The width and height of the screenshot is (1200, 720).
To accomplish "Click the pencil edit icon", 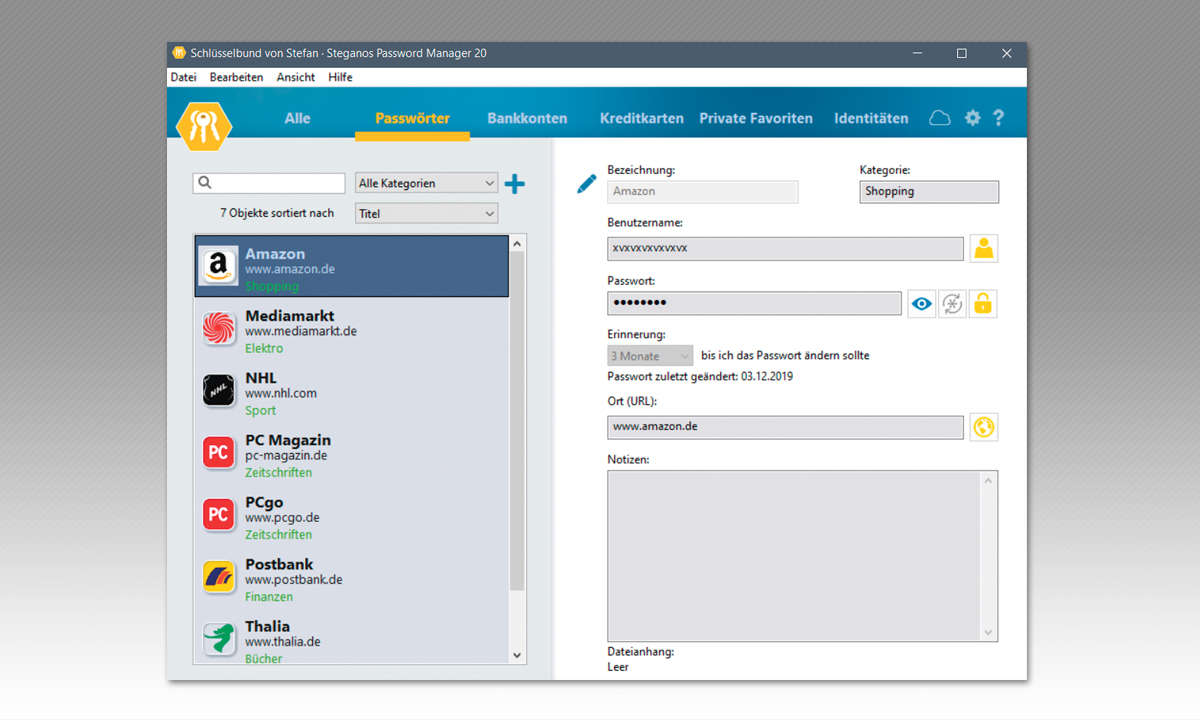I will point(587,184).
